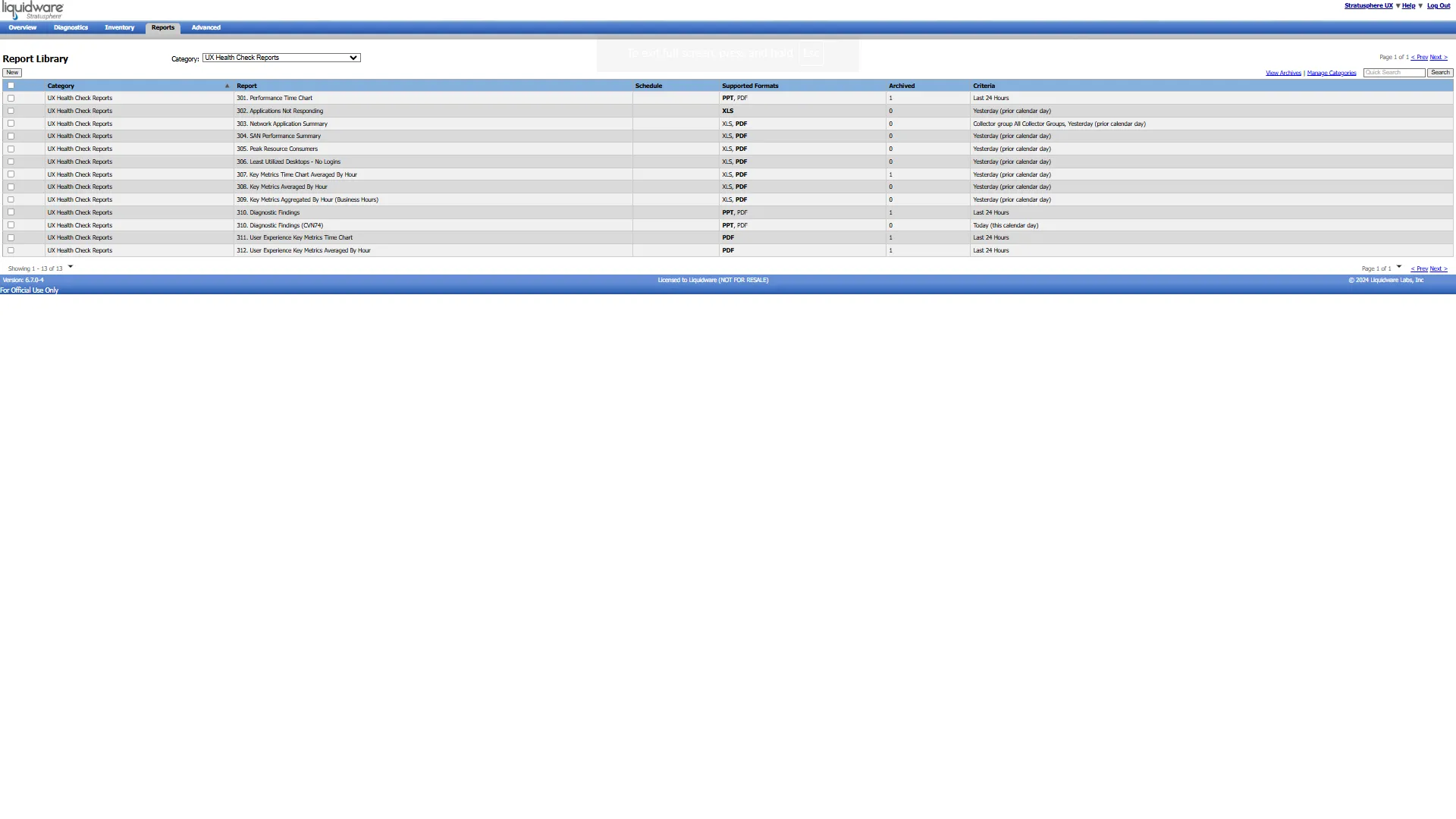Open report 302. Applications Not Responding

coord(280,111)
